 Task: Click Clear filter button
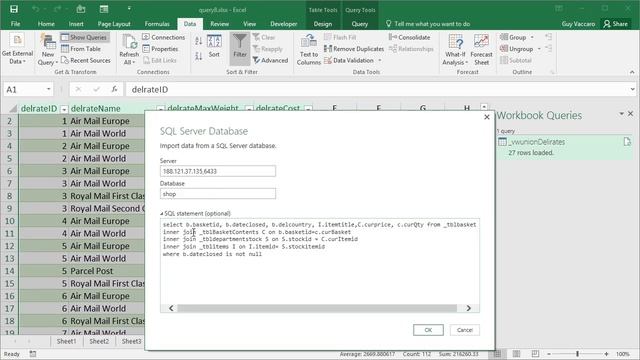(264, 37)
